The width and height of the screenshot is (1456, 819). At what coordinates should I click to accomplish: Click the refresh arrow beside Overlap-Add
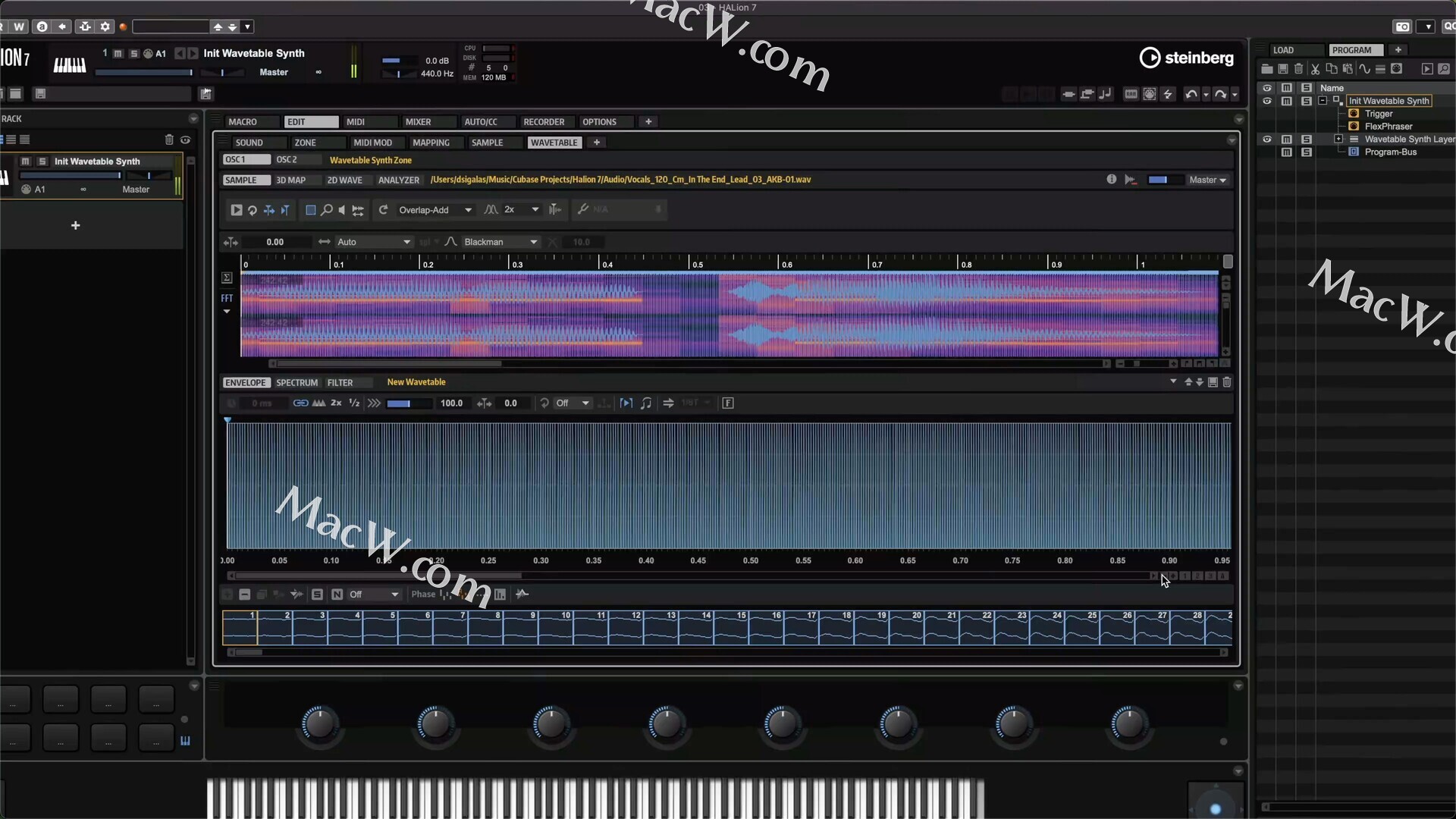[383, 210]
